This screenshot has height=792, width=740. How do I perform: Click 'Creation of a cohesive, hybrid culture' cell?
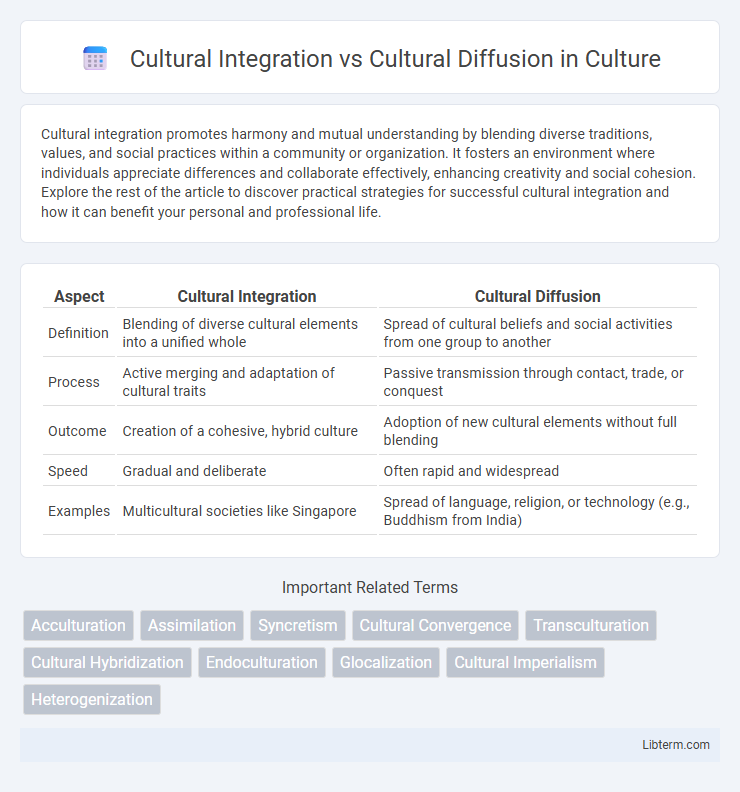point(246,431)
